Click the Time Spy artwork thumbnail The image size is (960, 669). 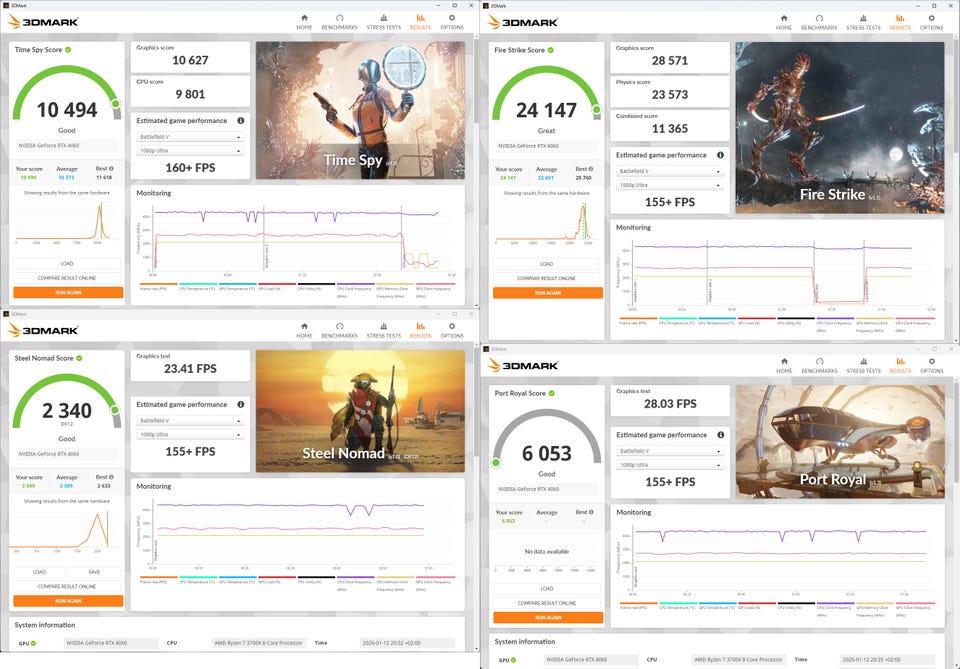[x=360, y=110]
